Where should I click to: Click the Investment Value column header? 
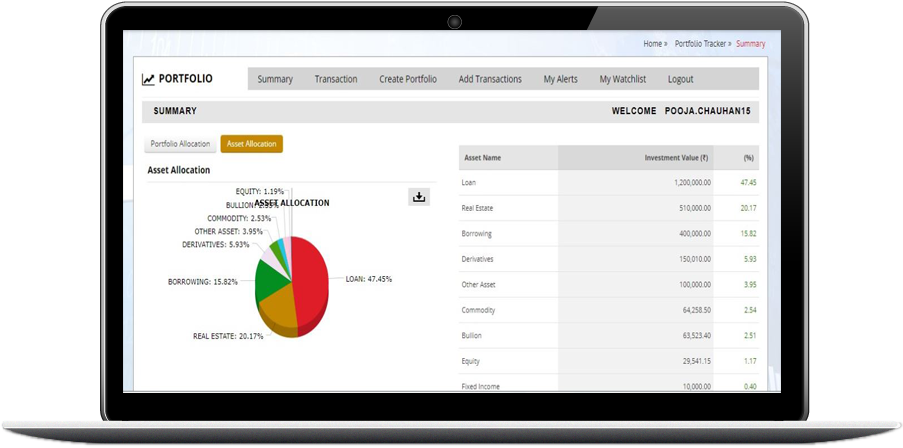(x=678, y=158)
